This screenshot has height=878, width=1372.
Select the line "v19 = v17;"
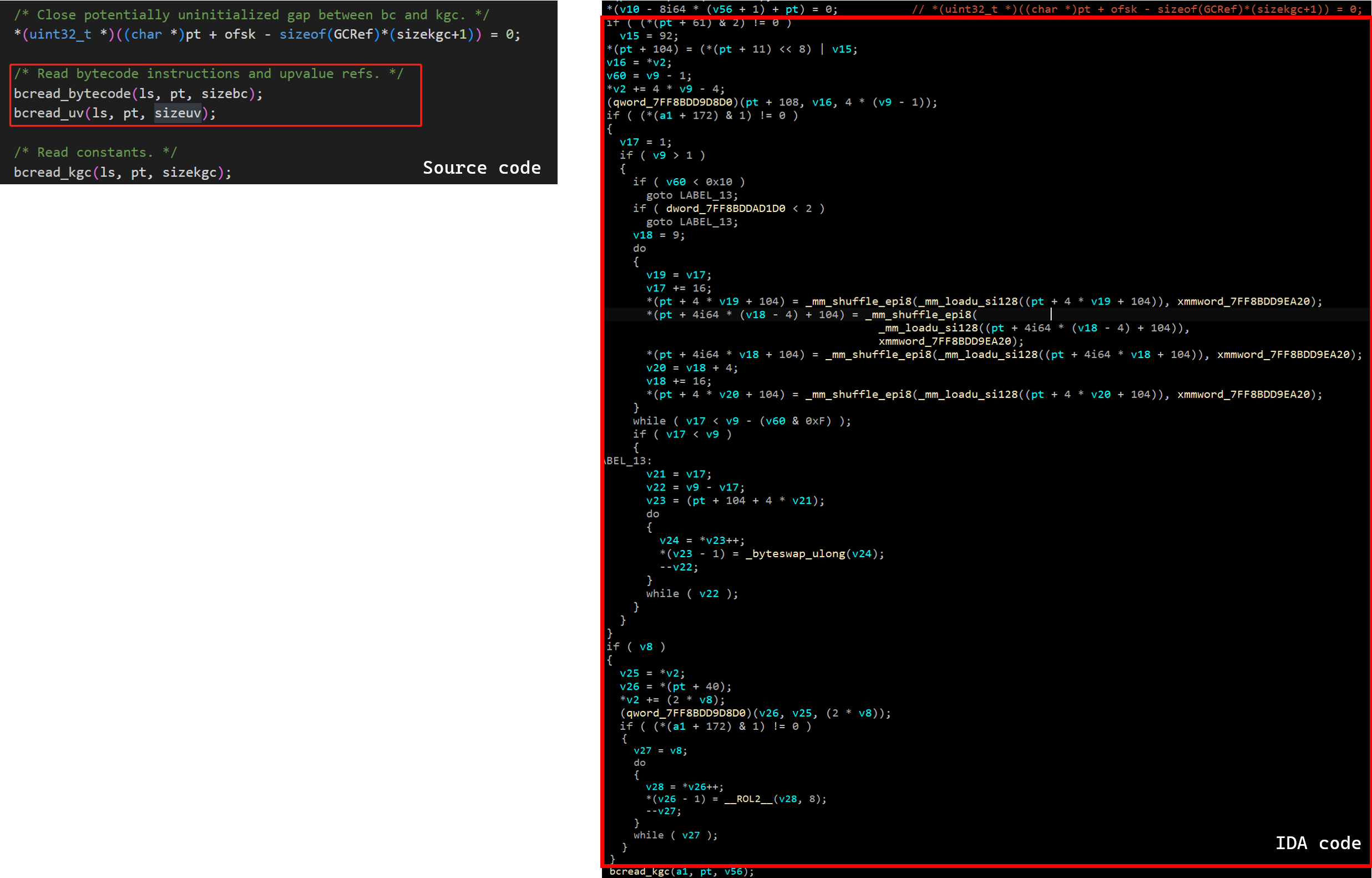679,275
